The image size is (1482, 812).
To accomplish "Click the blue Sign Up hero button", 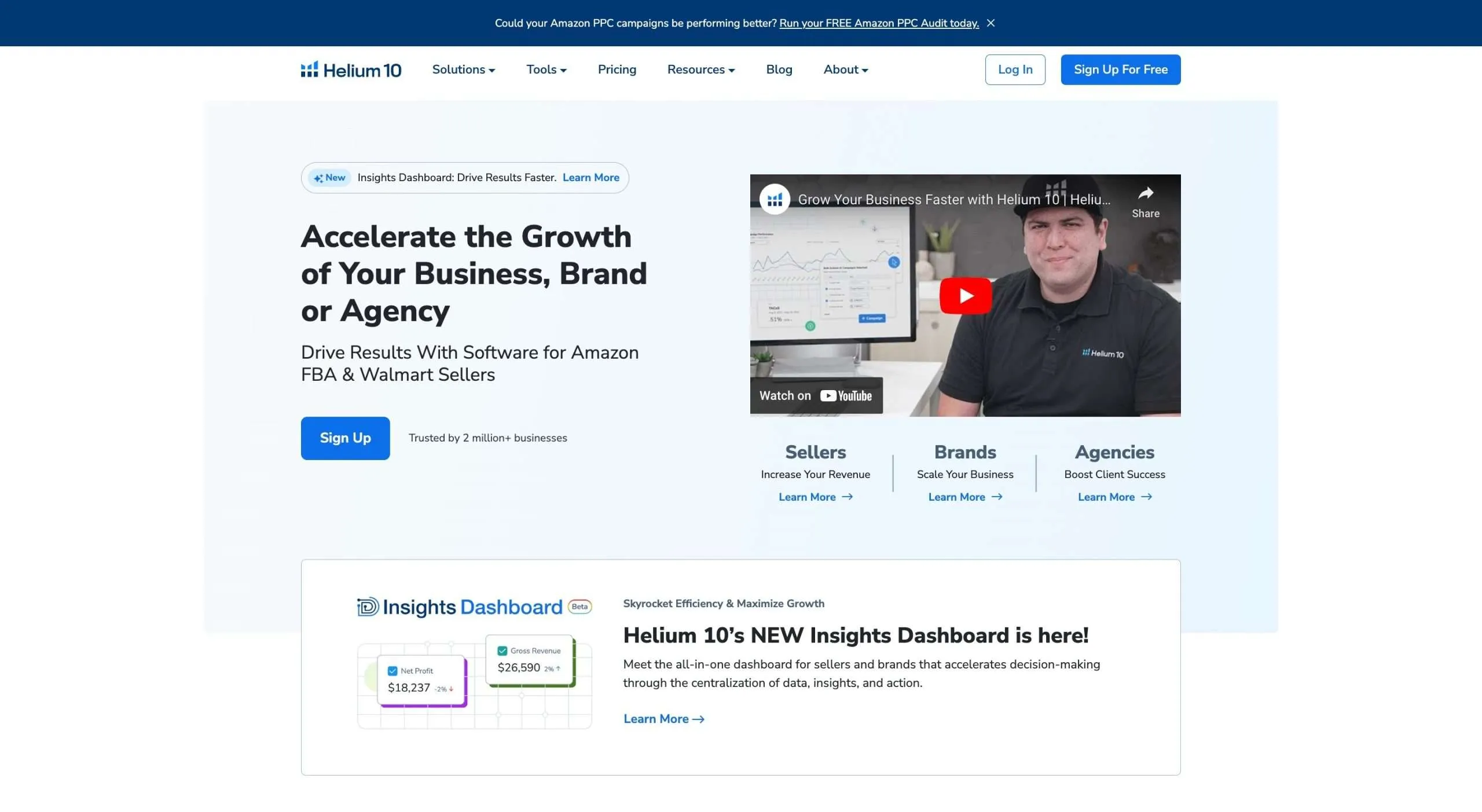I will pos(345,438).
